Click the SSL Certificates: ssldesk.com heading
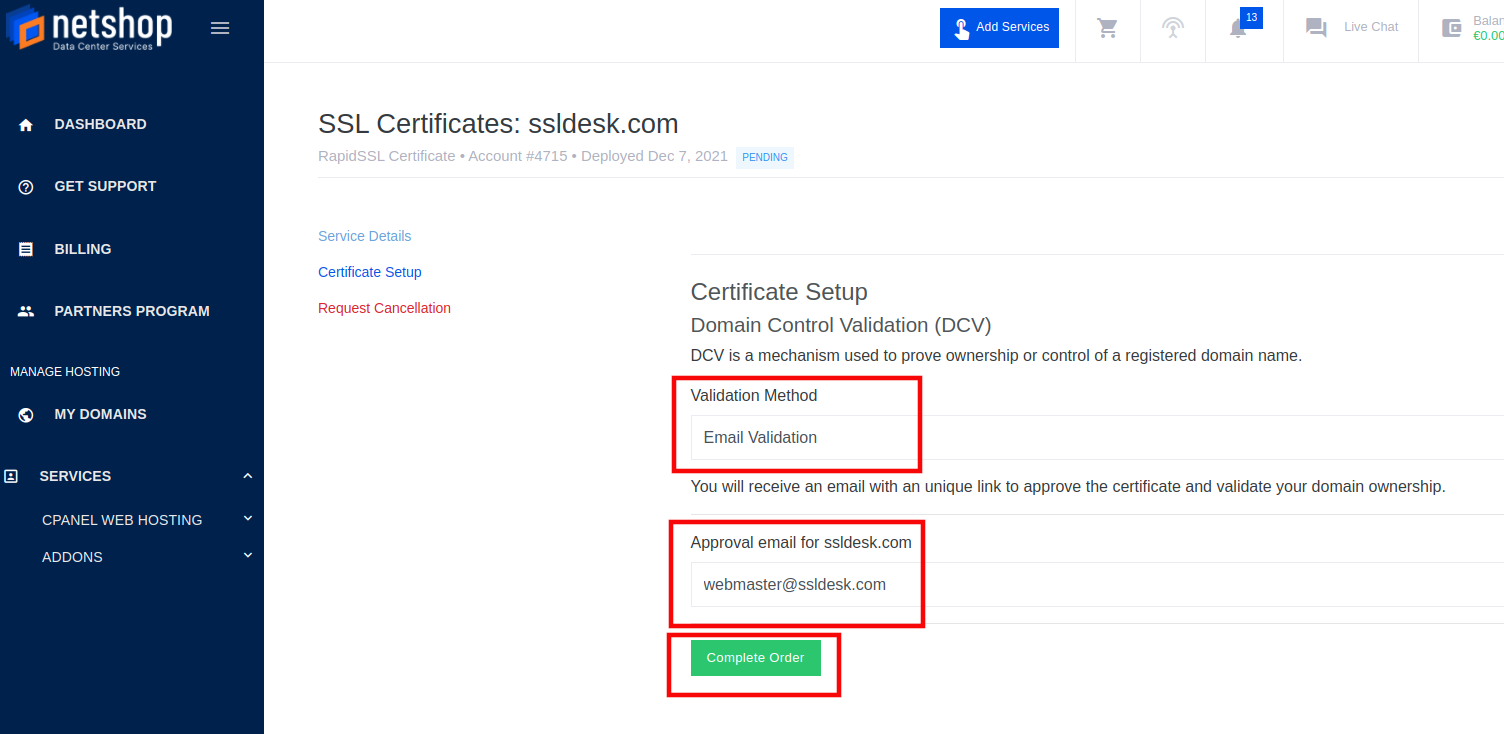Viewport: 1504px width, 734px height. [498, 124]
